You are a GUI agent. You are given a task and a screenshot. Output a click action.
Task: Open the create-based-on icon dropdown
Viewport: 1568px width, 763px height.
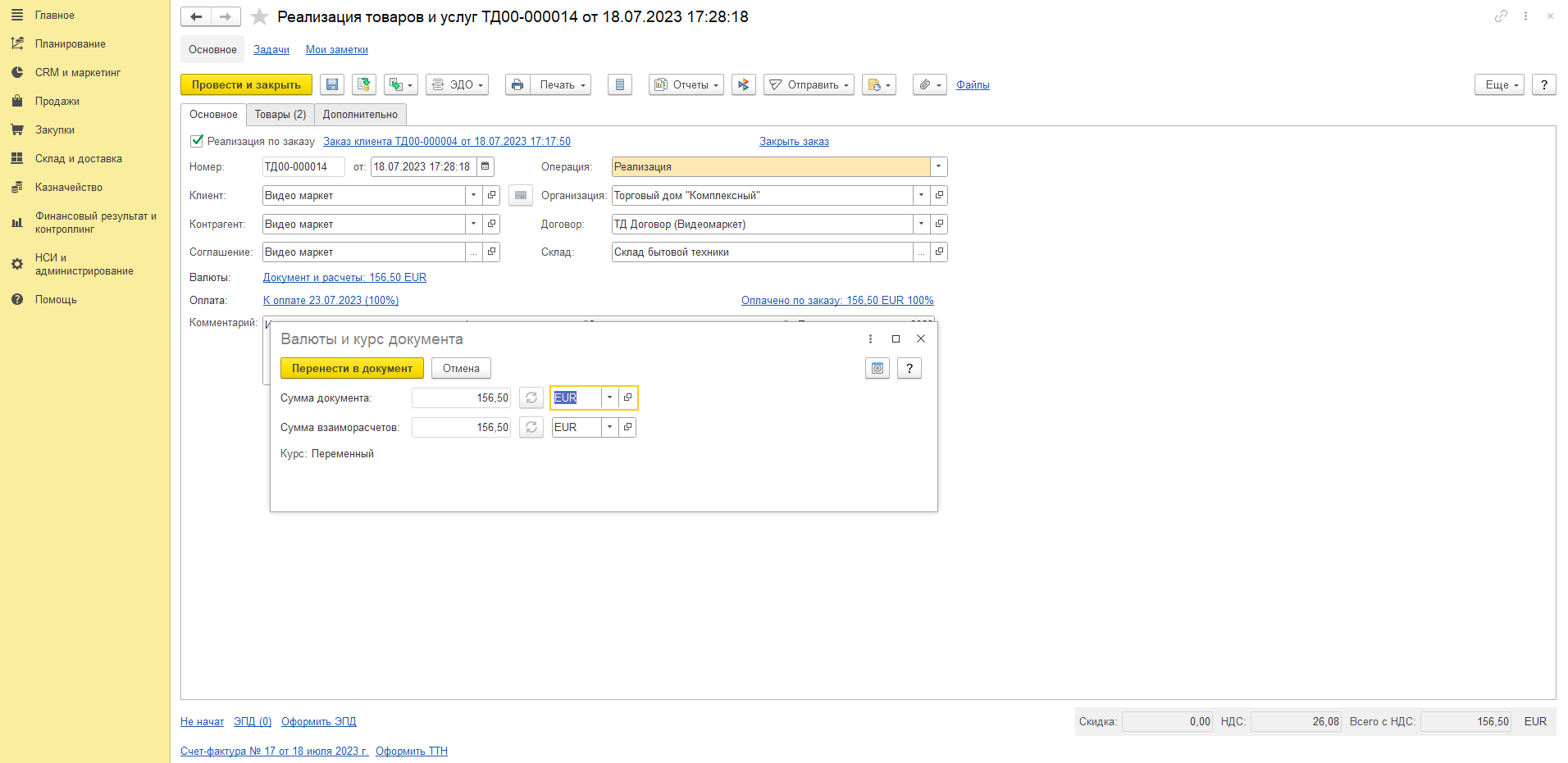point(401,84)
